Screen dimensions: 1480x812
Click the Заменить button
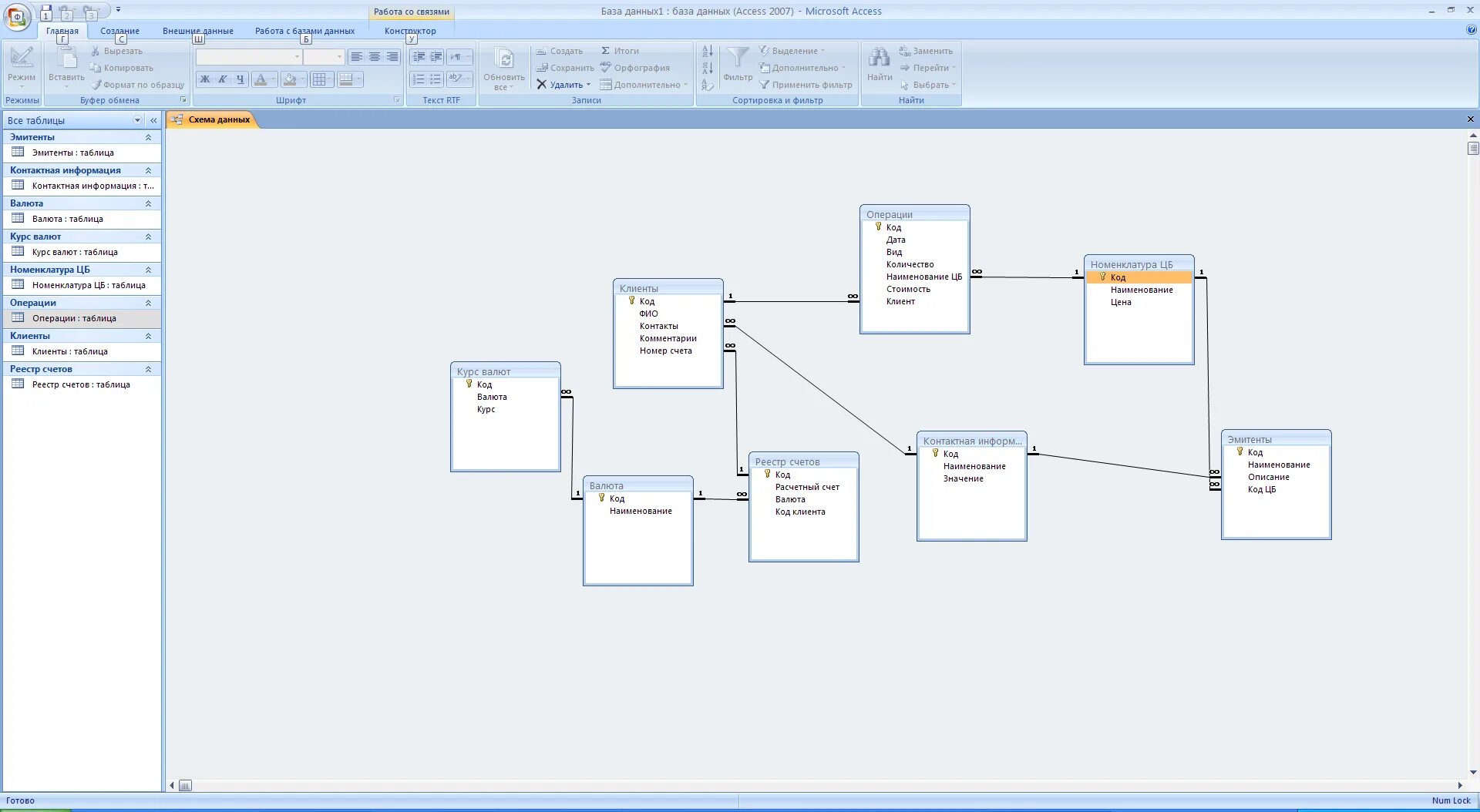pos(926,51)
